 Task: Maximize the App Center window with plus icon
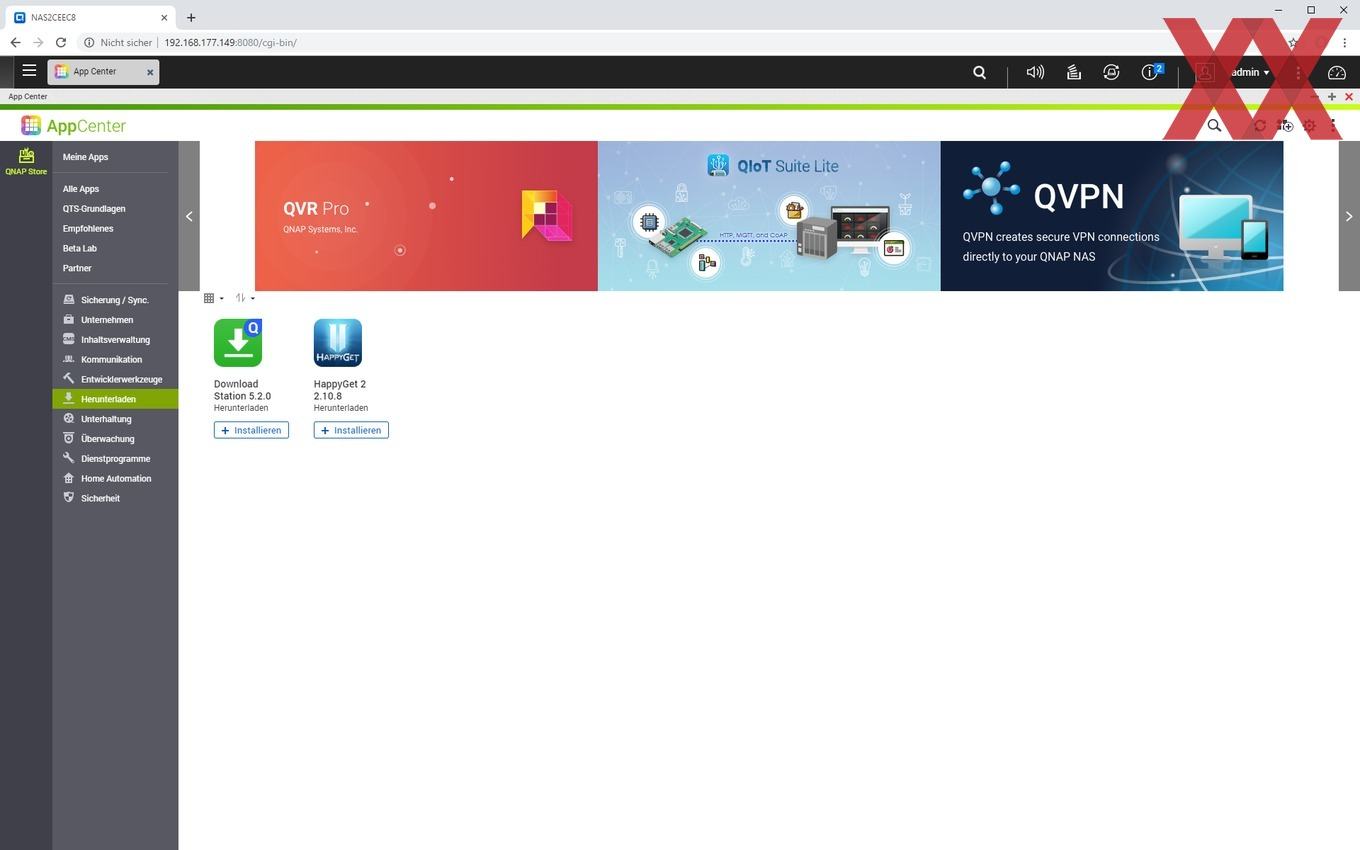coord(1332,97)
